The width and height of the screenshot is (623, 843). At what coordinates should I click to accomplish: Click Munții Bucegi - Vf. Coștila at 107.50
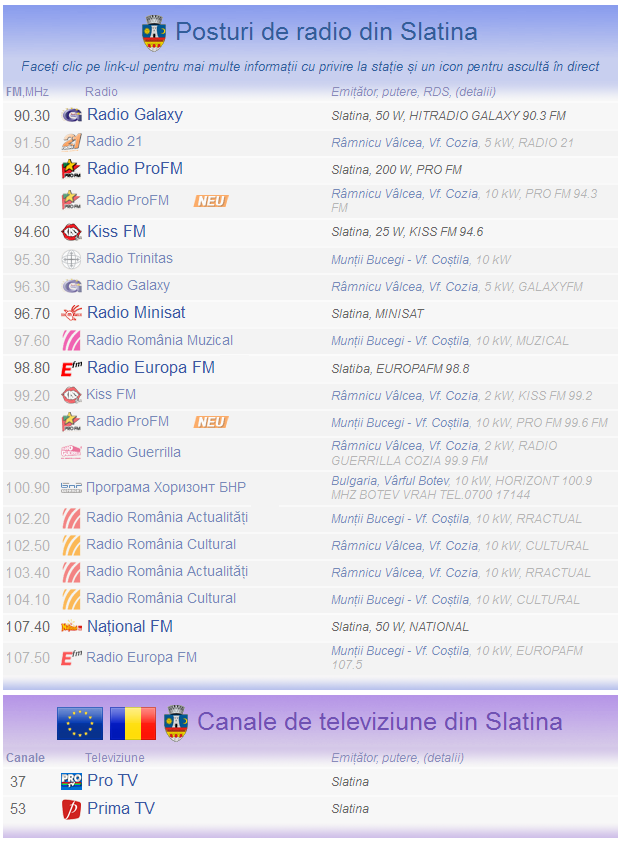click(x=400, y=651)
